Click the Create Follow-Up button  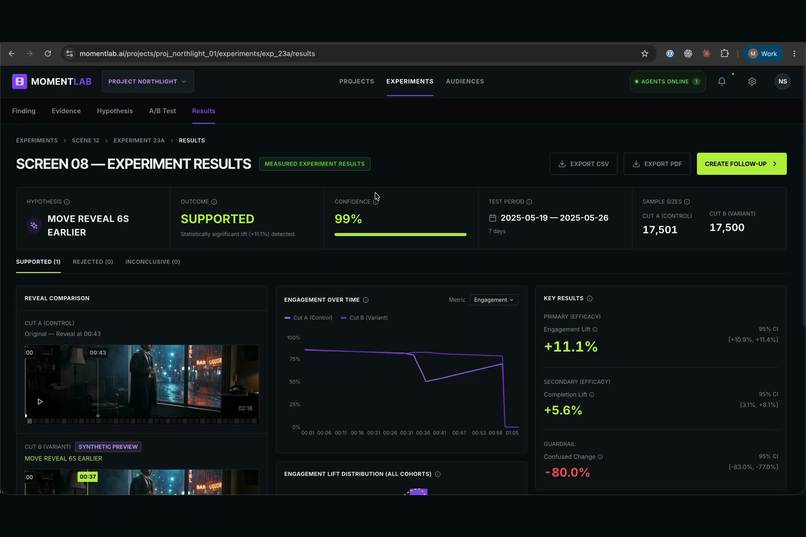[x=741, y=164]
